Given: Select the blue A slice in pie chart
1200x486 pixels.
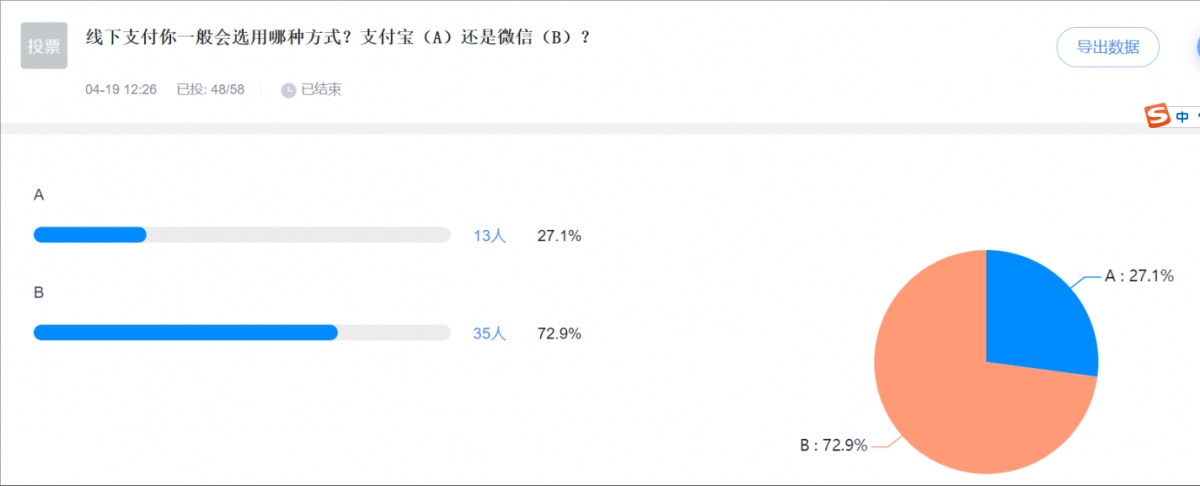Looking at the screenshot, I should point(1035,310).
